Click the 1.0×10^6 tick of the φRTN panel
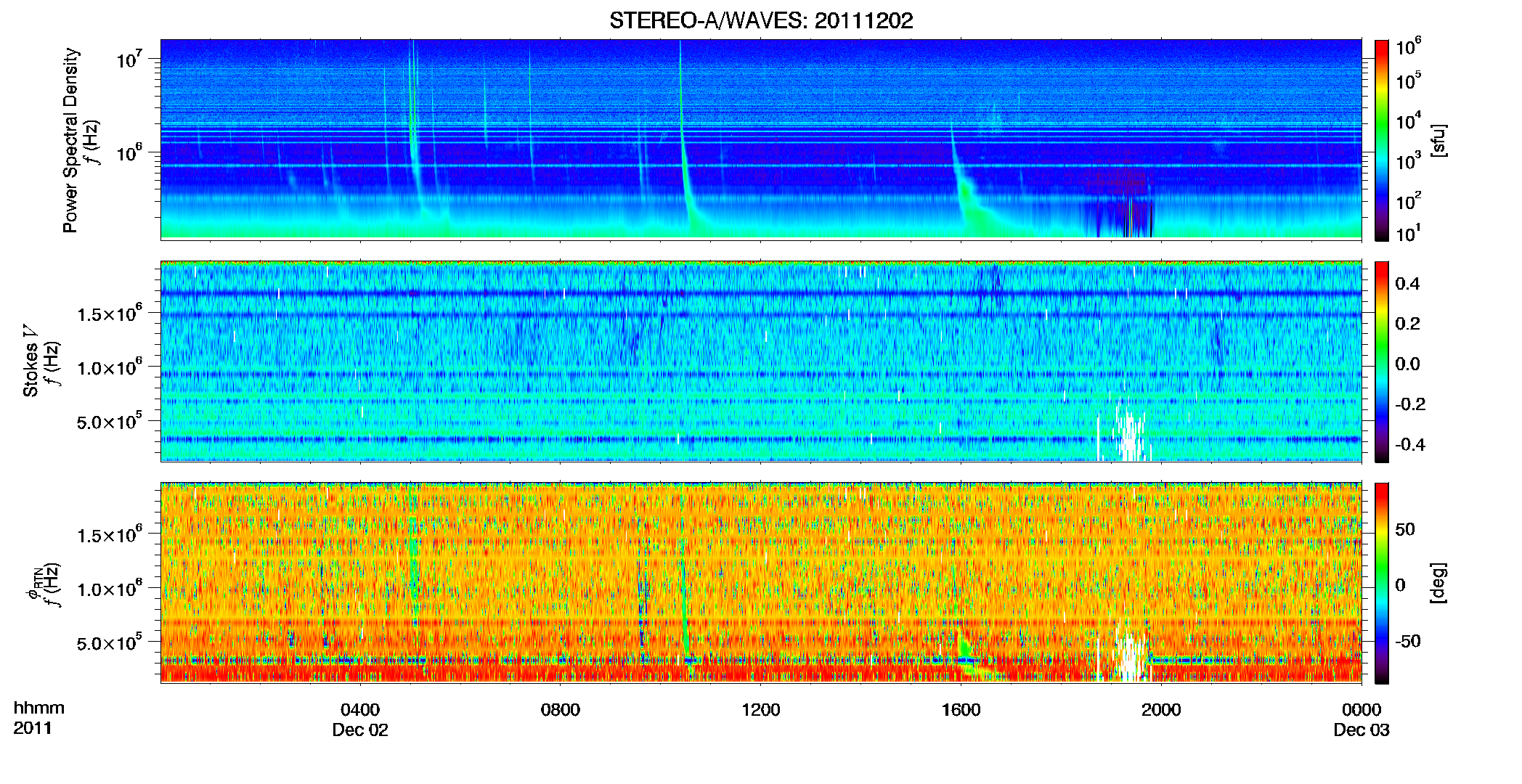This screenshot has height=784, width=1522. click(110, 589)
